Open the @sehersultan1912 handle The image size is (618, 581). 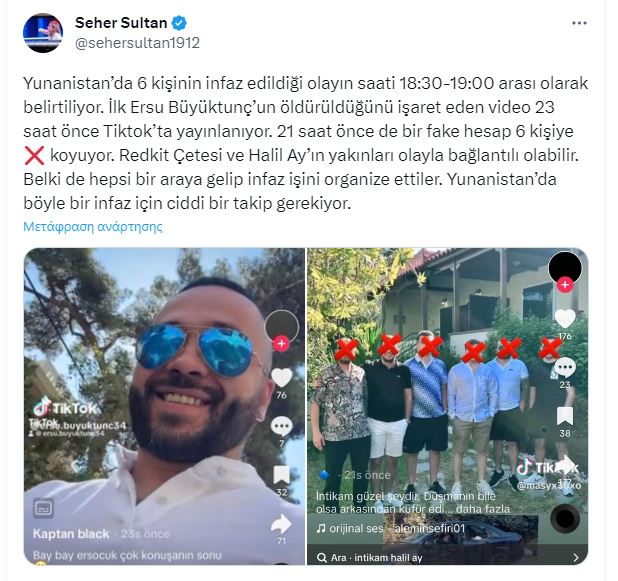click(138, 43)
